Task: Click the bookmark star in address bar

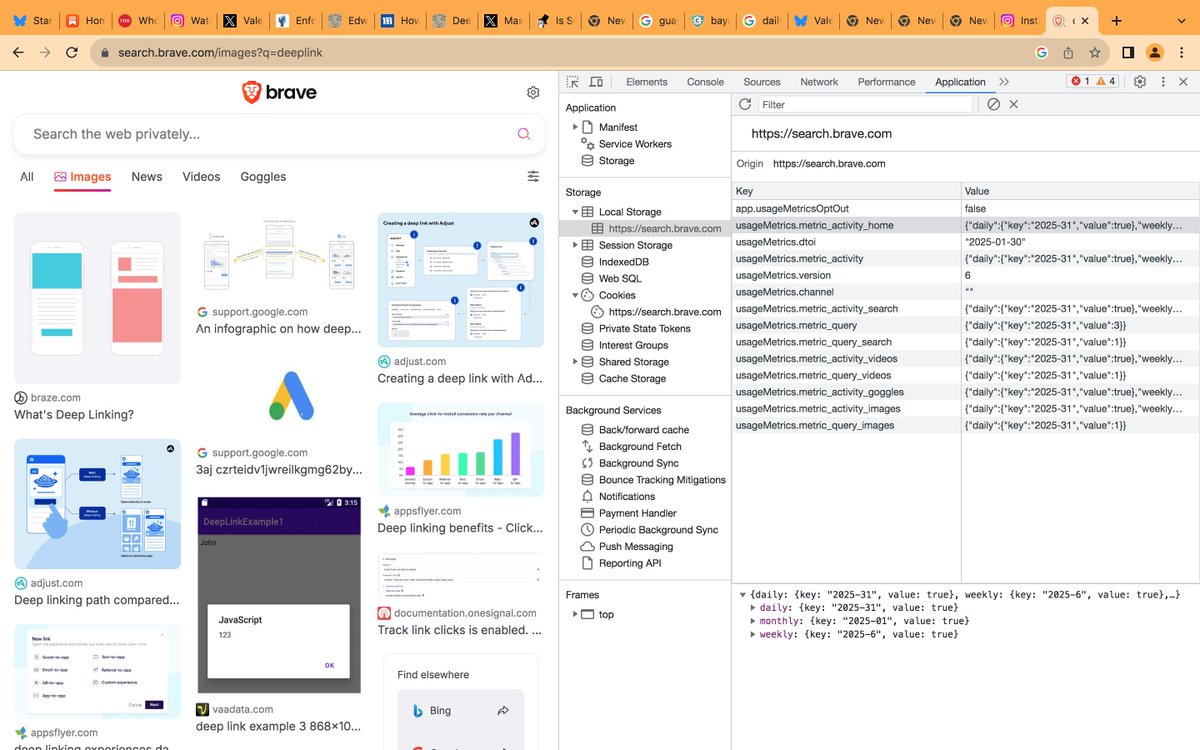Action: click(1095, 52)
